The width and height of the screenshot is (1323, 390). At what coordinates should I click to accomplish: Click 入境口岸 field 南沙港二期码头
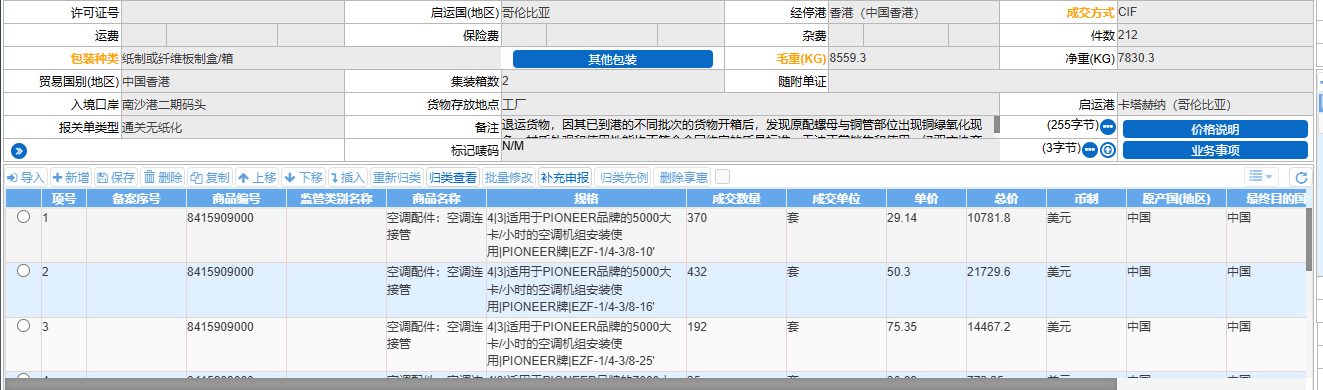point(232,105)
